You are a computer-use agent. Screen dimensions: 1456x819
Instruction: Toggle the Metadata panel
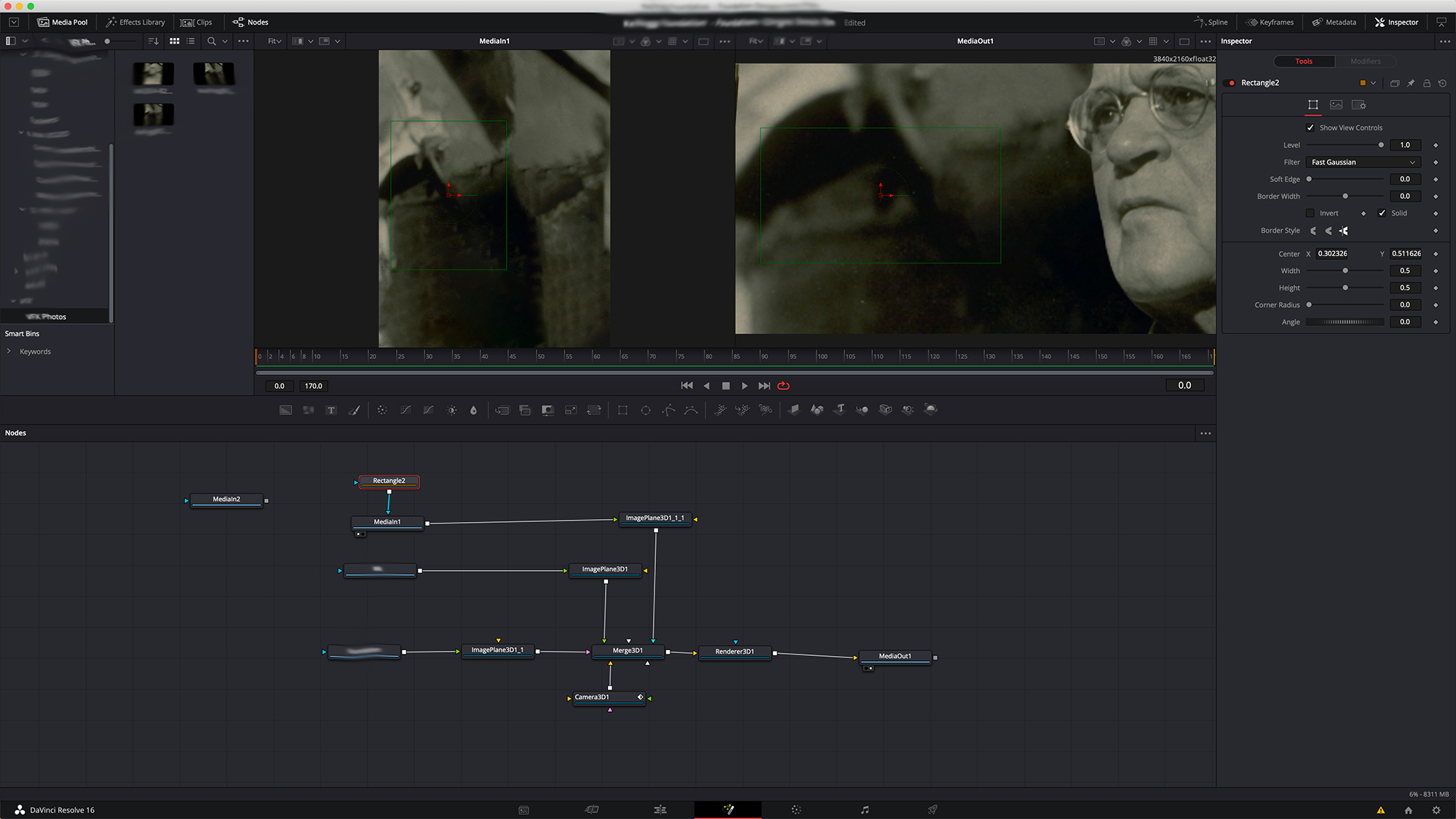(1334, 23)
